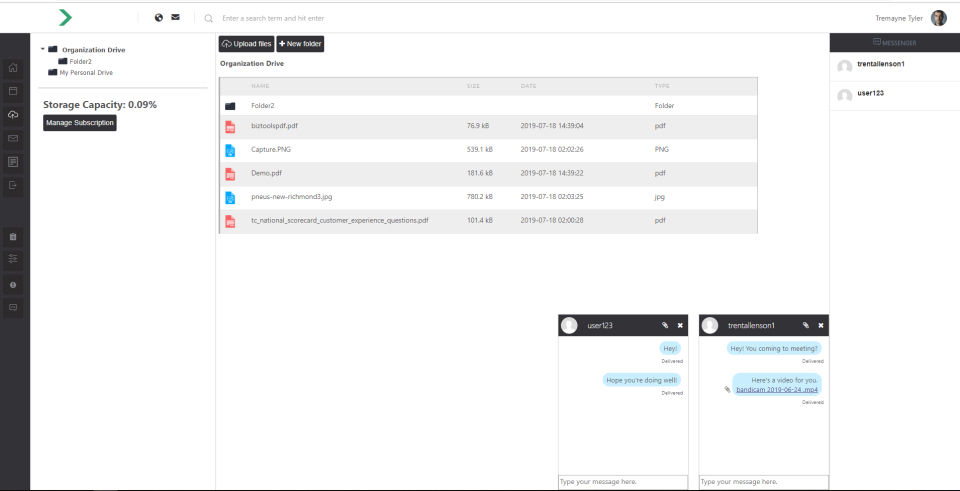The height and width of the screenshot is (491, 960).
Task: Open chat with trentallenson1 from Messenger list
Action: [x=881, y=64]
